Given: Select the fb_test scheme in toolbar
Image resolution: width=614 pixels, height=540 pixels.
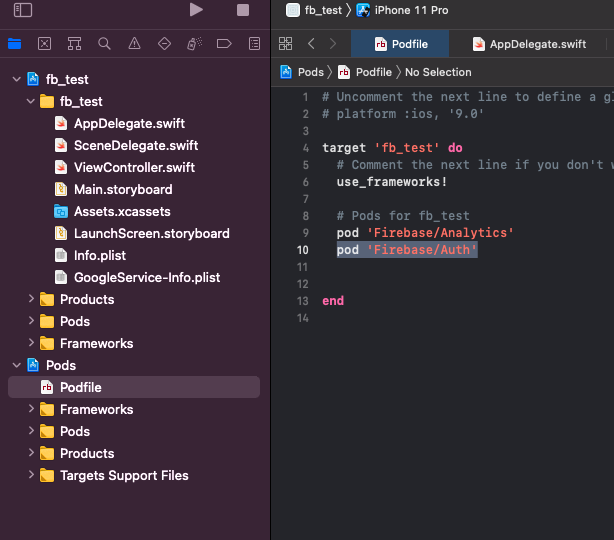Looking at the screenshot, I should pos(314,10).
